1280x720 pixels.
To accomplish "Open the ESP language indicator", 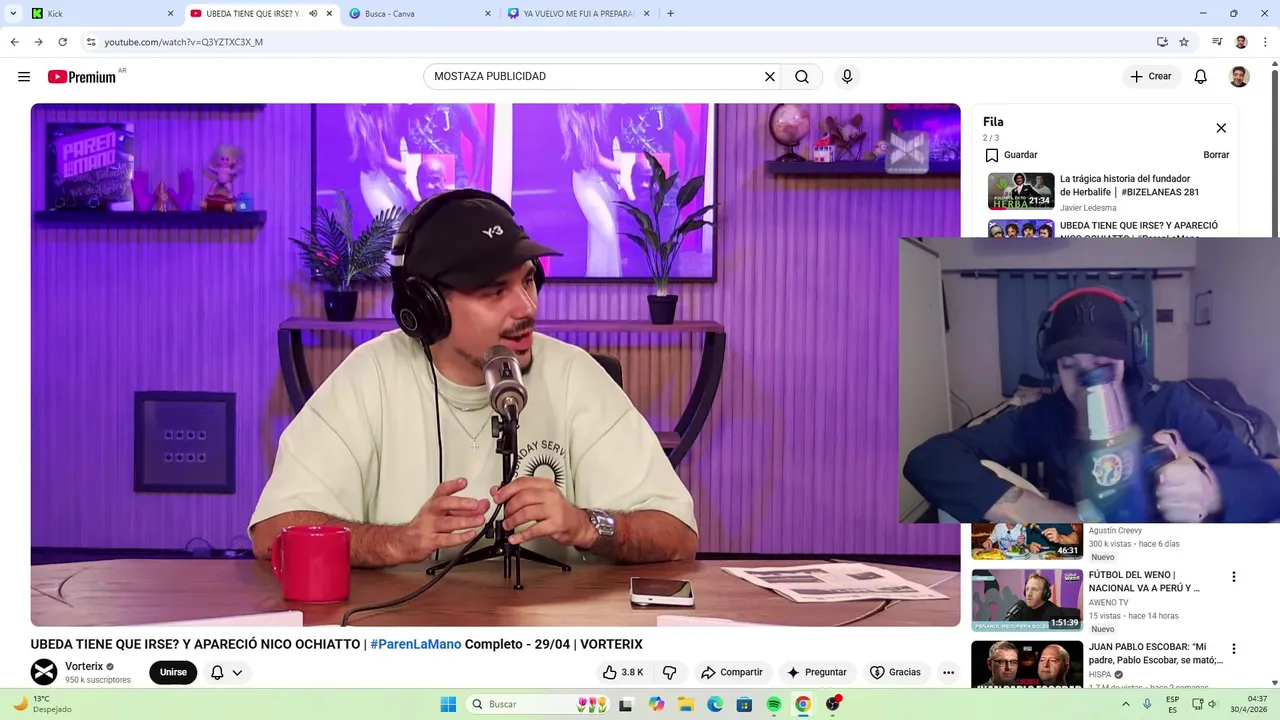I will 1172,704.
